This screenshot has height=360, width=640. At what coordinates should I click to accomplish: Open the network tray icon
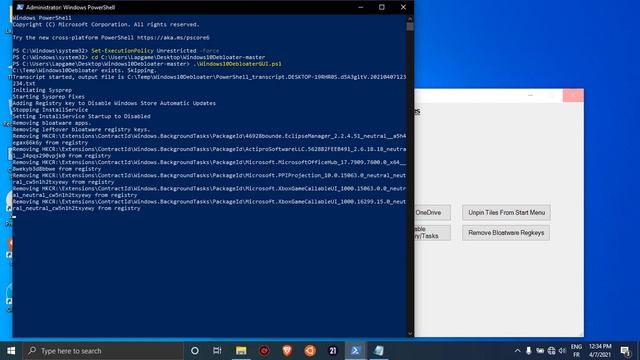point(551,351)
